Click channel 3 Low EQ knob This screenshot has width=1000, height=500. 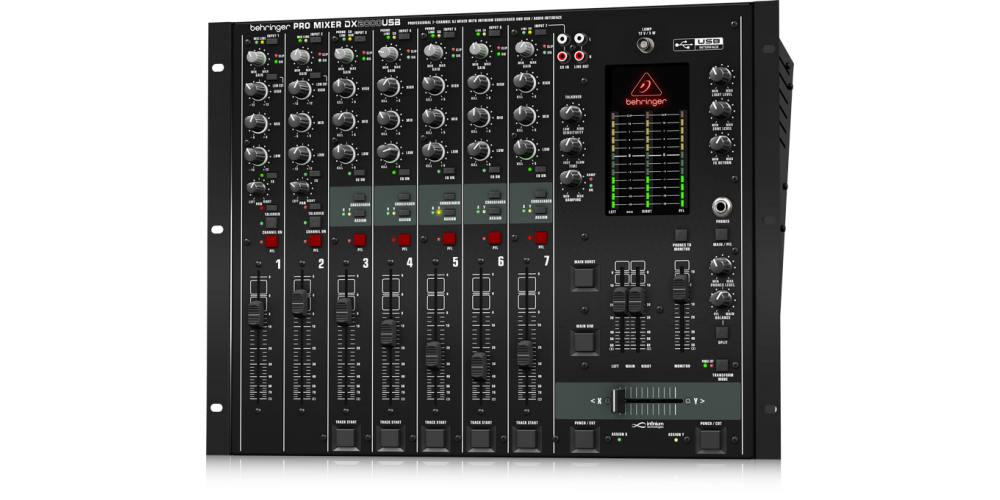pos(343,152)
